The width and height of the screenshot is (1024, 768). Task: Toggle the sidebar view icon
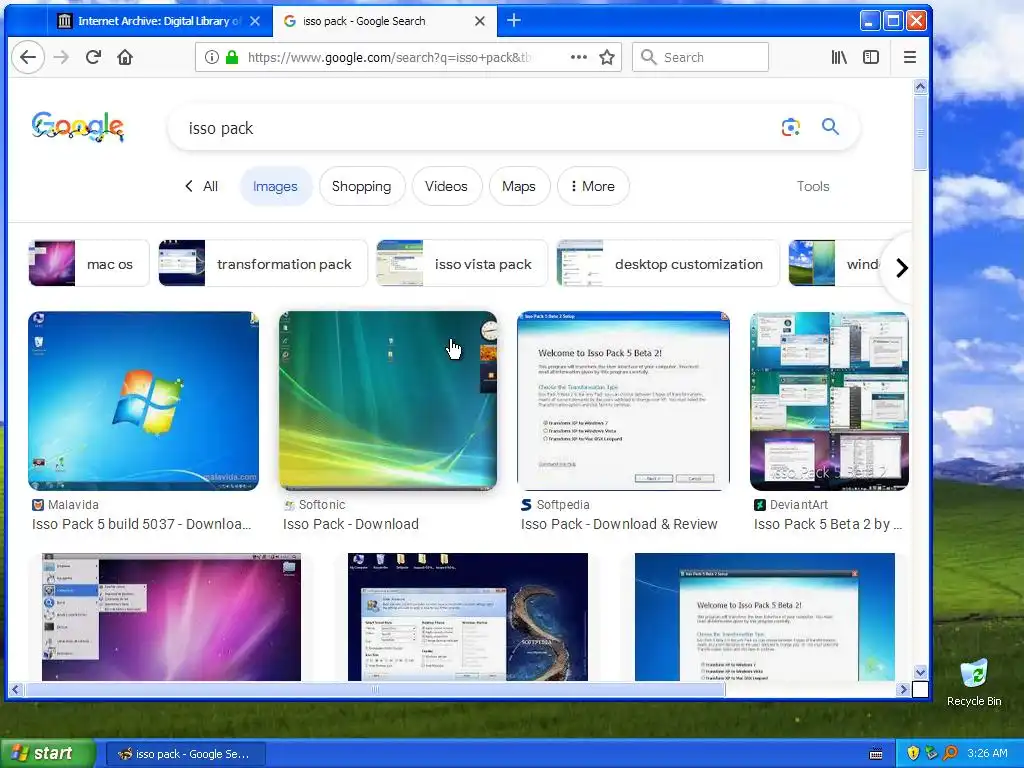pyautogui.click(x=871, y=57)
